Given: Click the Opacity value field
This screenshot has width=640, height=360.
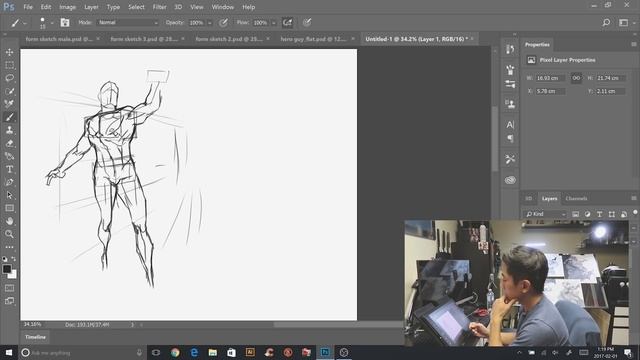Looking at the screenshot, I should (x=197, y=23).
